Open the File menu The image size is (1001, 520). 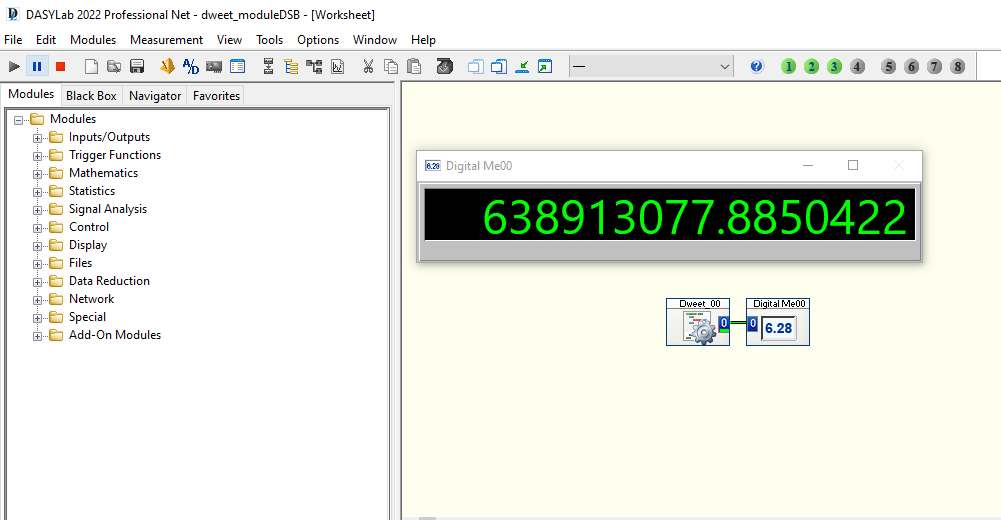pos(13,40)
